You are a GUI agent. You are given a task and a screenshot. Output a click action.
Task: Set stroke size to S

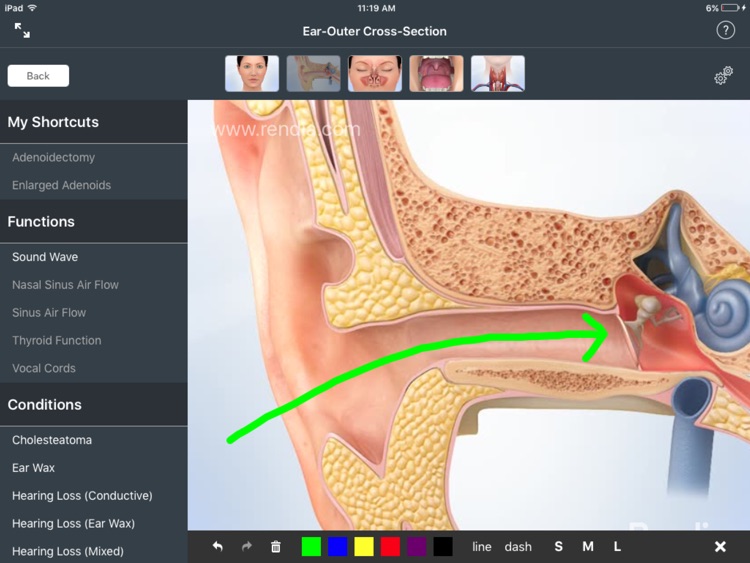click(x=558, y=546)
